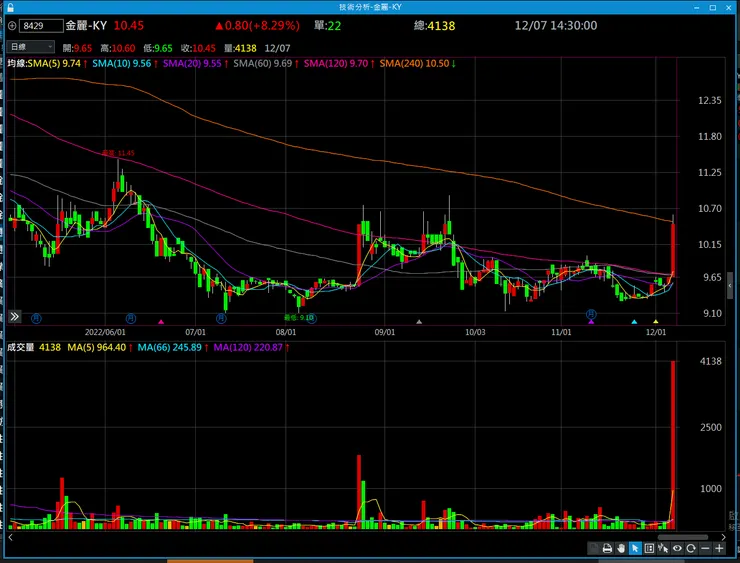Screen dimensions: 740x563
Task: Click the 12.35 price axis label
Action: [x=710, y=100]
